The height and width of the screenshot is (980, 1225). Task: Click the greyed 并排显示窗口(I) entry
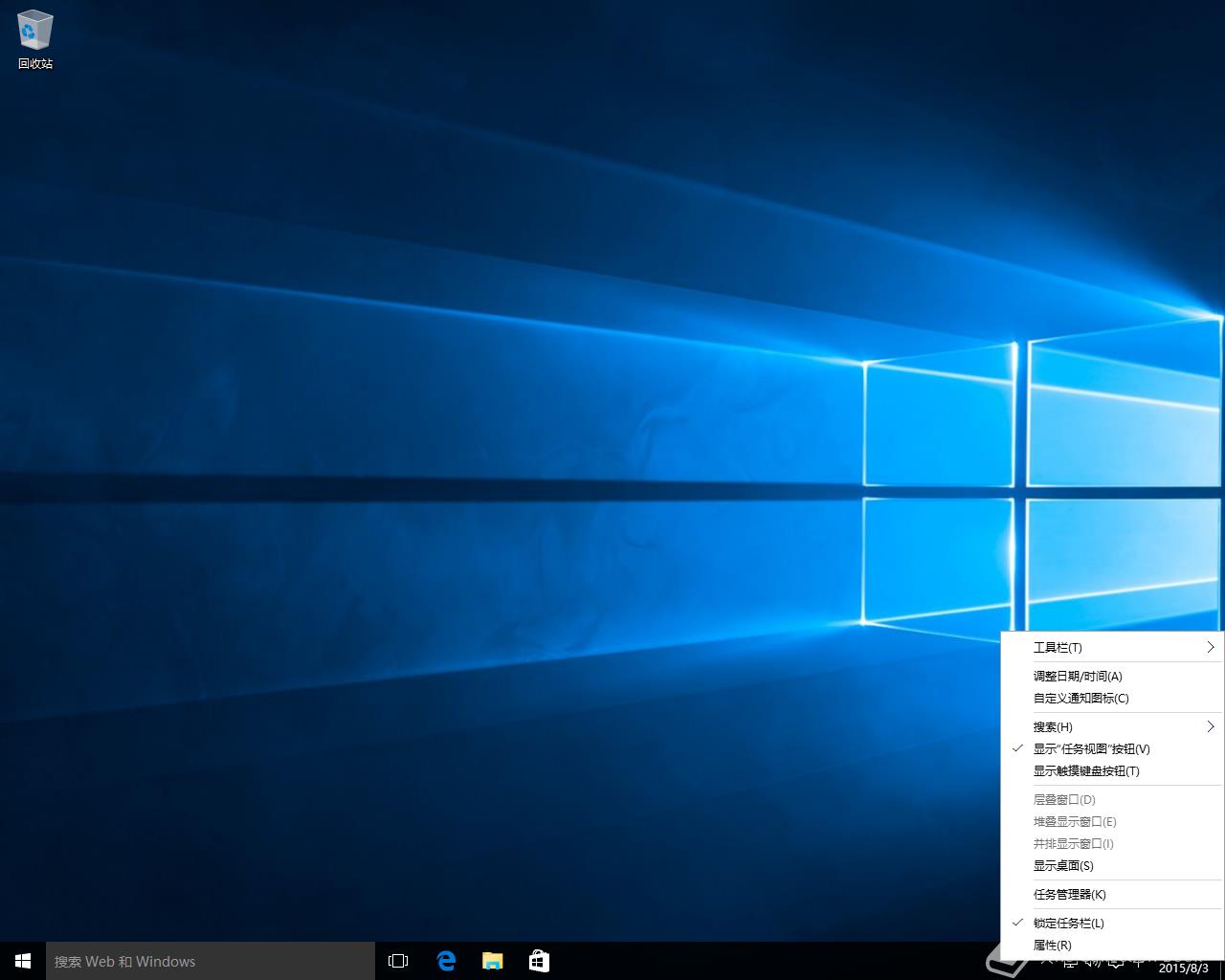point(1112,844)
